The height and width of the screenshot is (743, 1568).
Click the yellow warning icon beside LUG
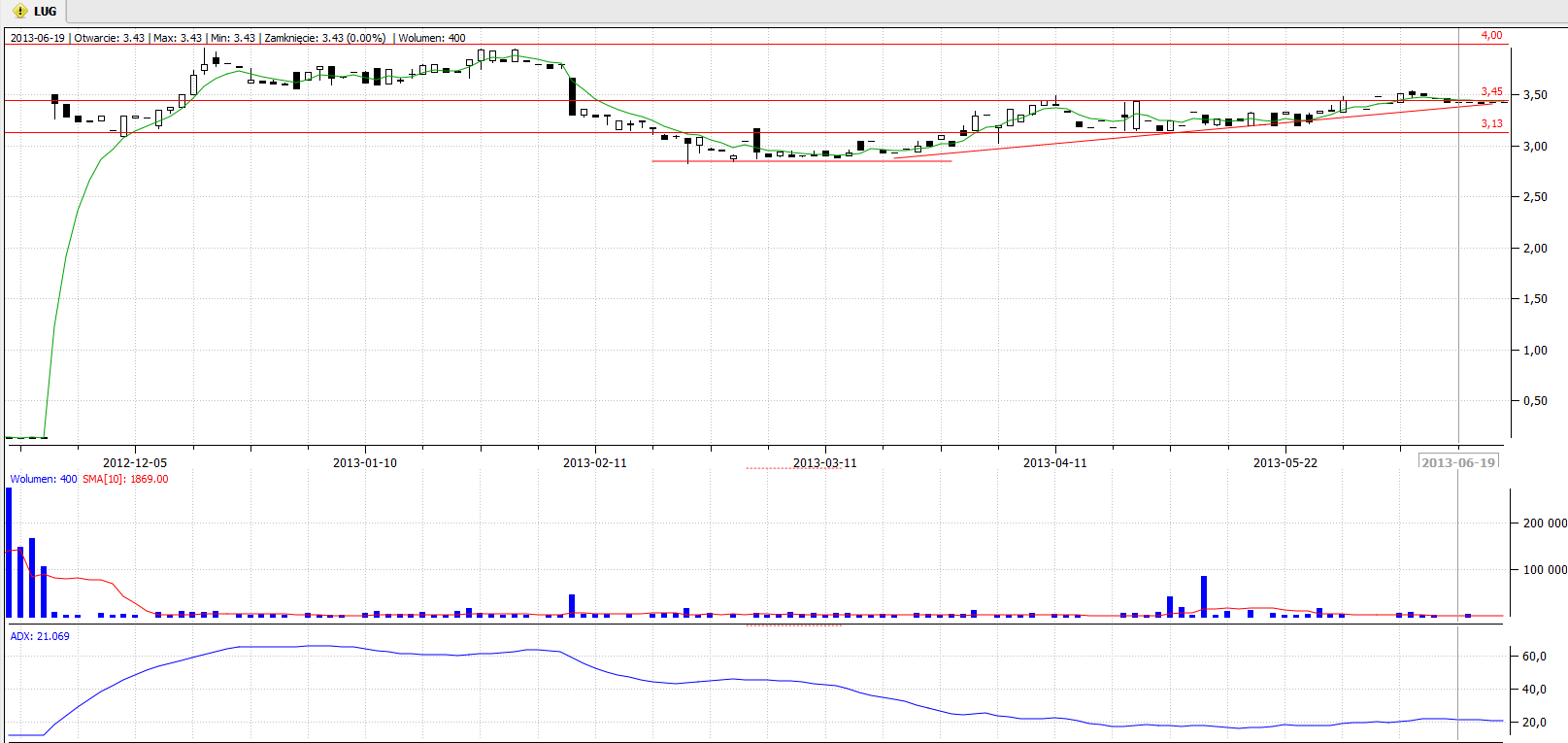tap(19, 12)
